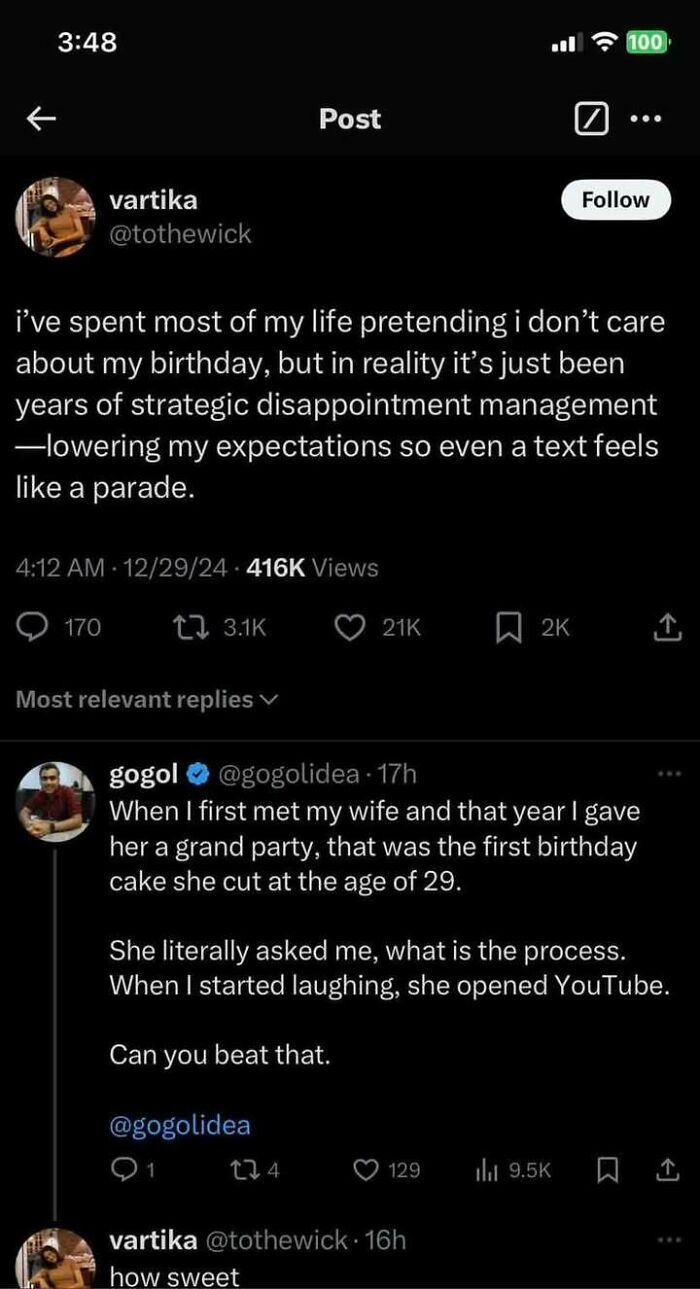This screenshot has height=1289, width=700.
Task: Reply to vartika's birthday post
Action: click(33, 627)
